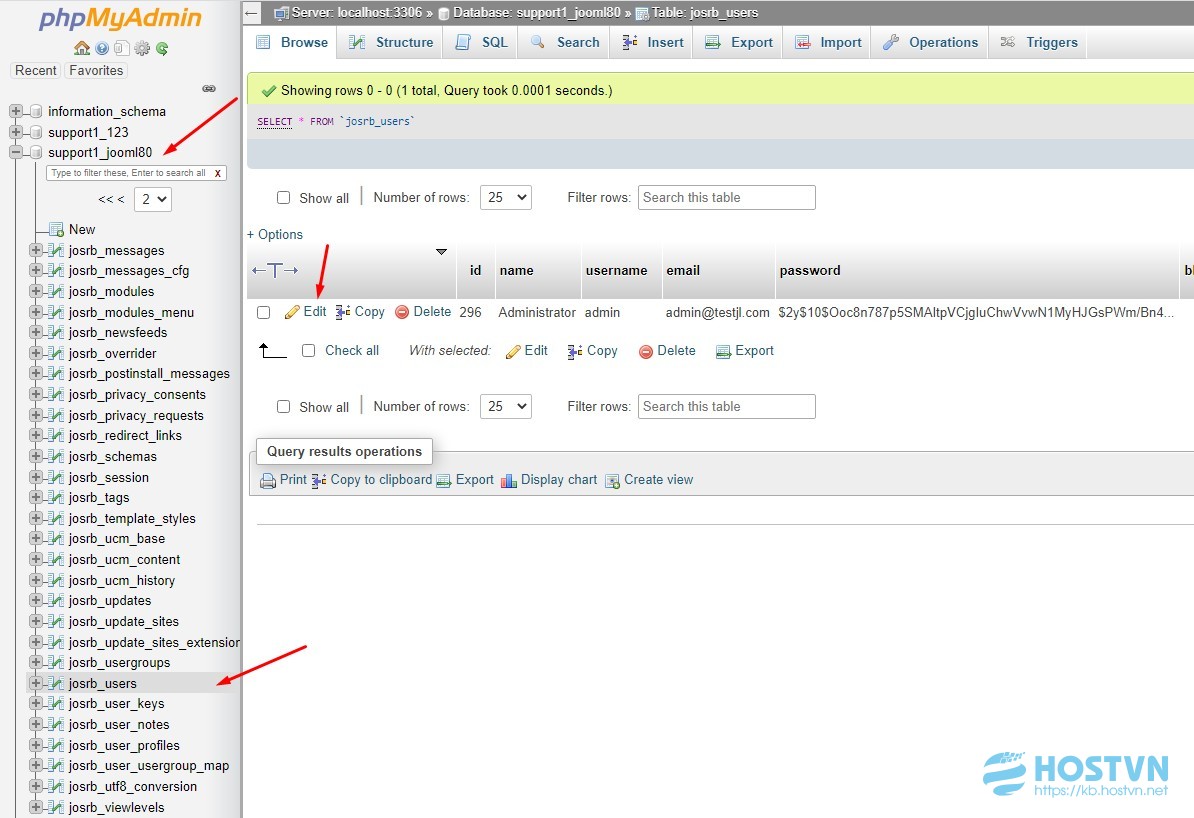The width and height of the screenshot is (1194, 818).
Task: Click New table icon in tree
Action: [56, 228]
